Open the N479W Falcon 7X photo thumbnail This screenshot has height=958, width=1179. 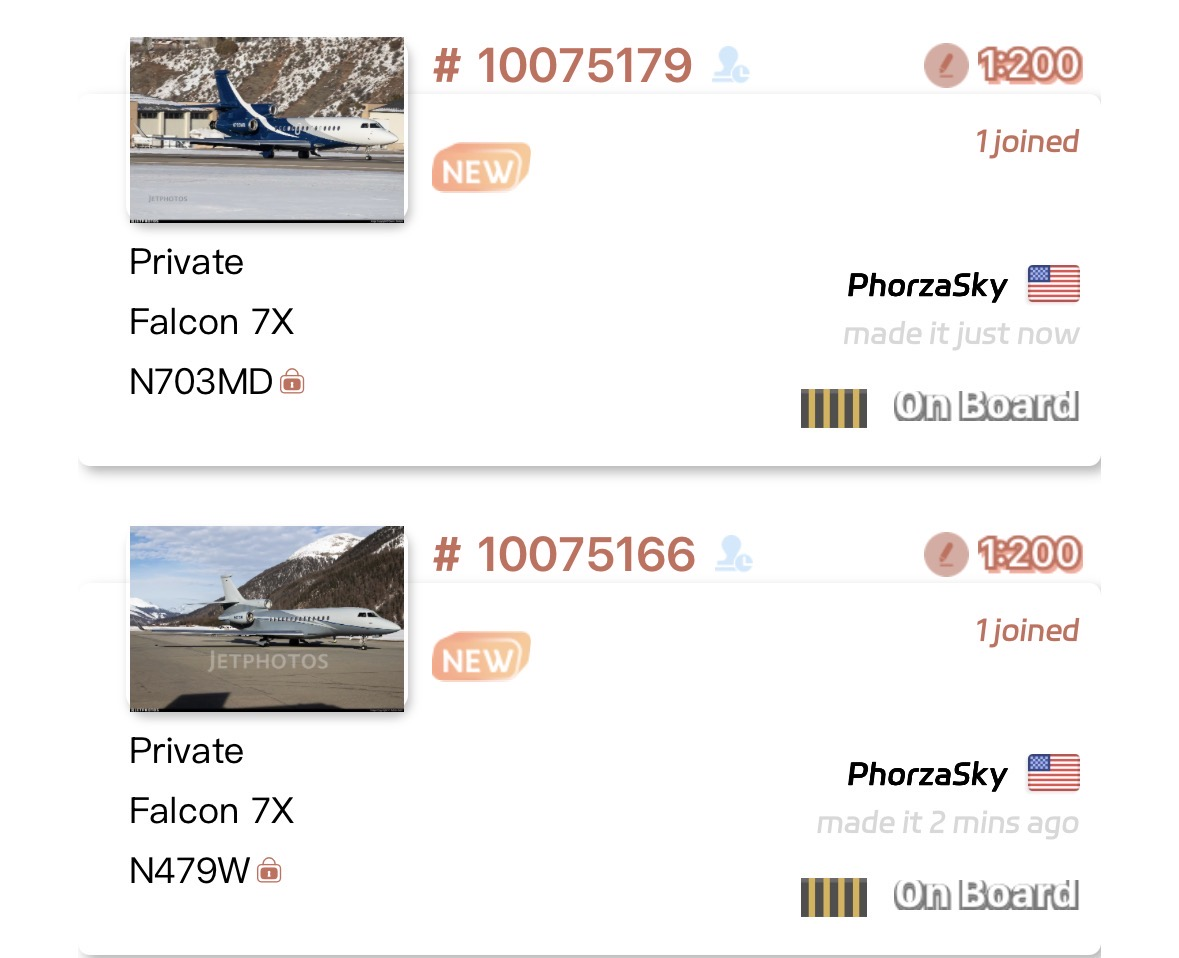[267, 618]
